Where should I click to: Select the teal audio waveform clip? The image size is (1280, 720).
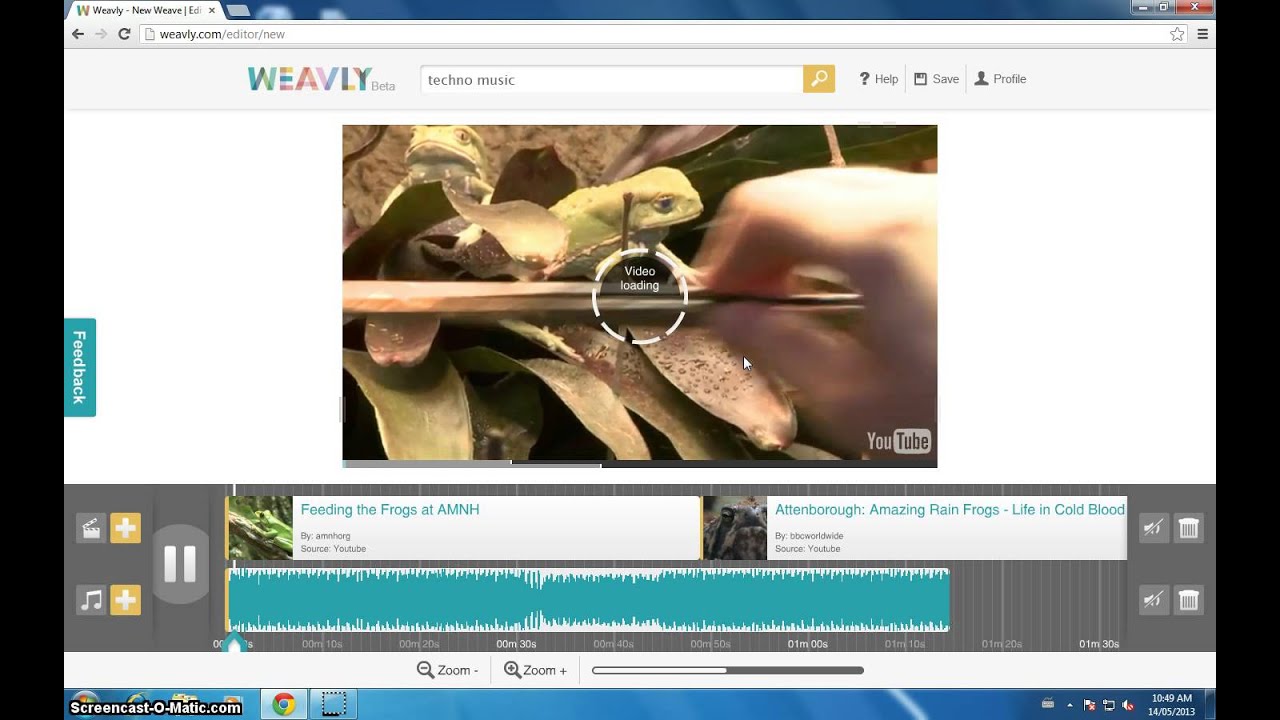pos(588,600)
